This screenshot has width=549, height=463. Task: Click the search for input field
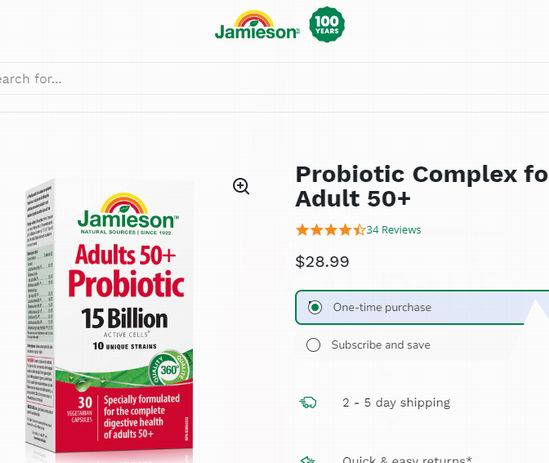tap(274, 79)
